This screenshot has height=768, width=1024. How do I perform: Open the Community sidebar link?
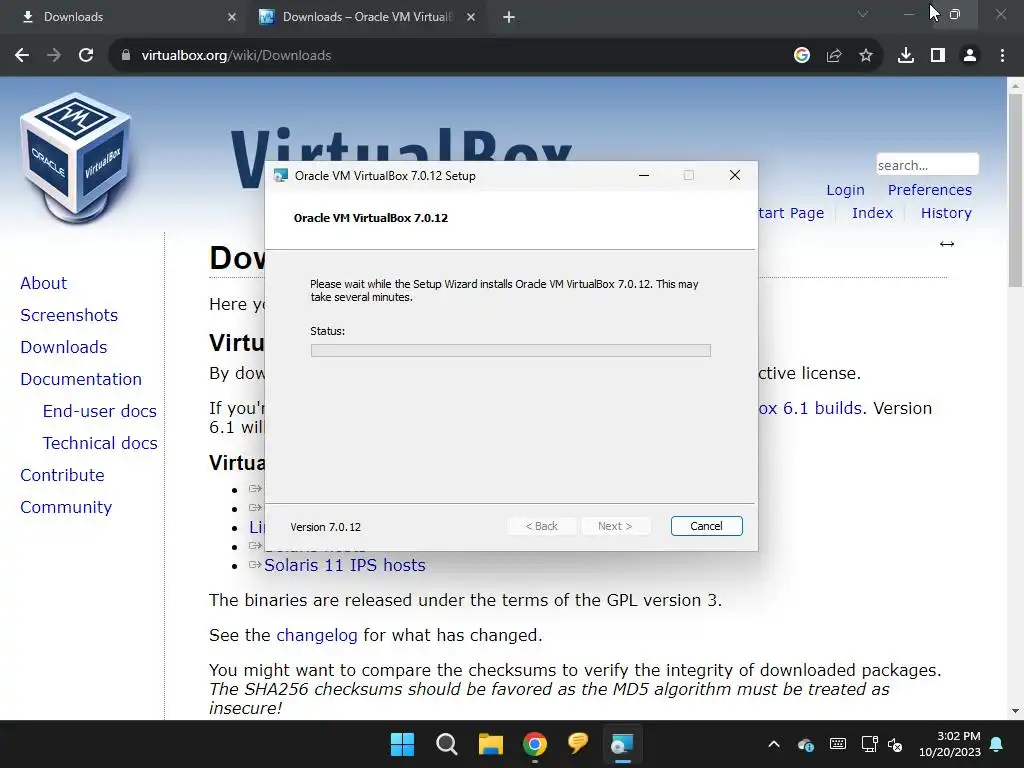(66, 507)
